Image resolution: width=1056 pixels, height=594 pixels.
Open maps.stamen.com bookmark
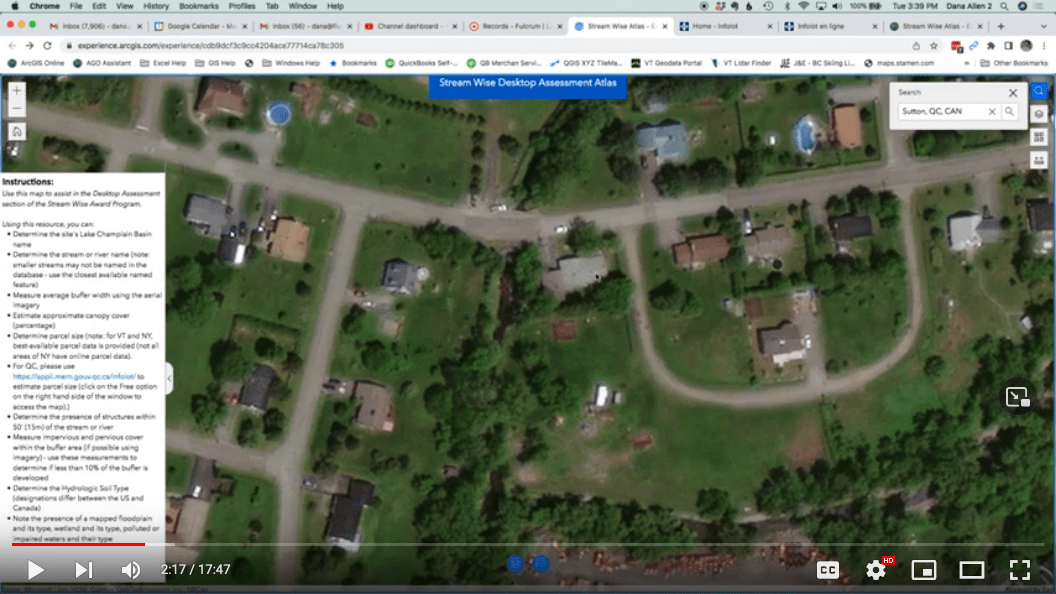899,63
